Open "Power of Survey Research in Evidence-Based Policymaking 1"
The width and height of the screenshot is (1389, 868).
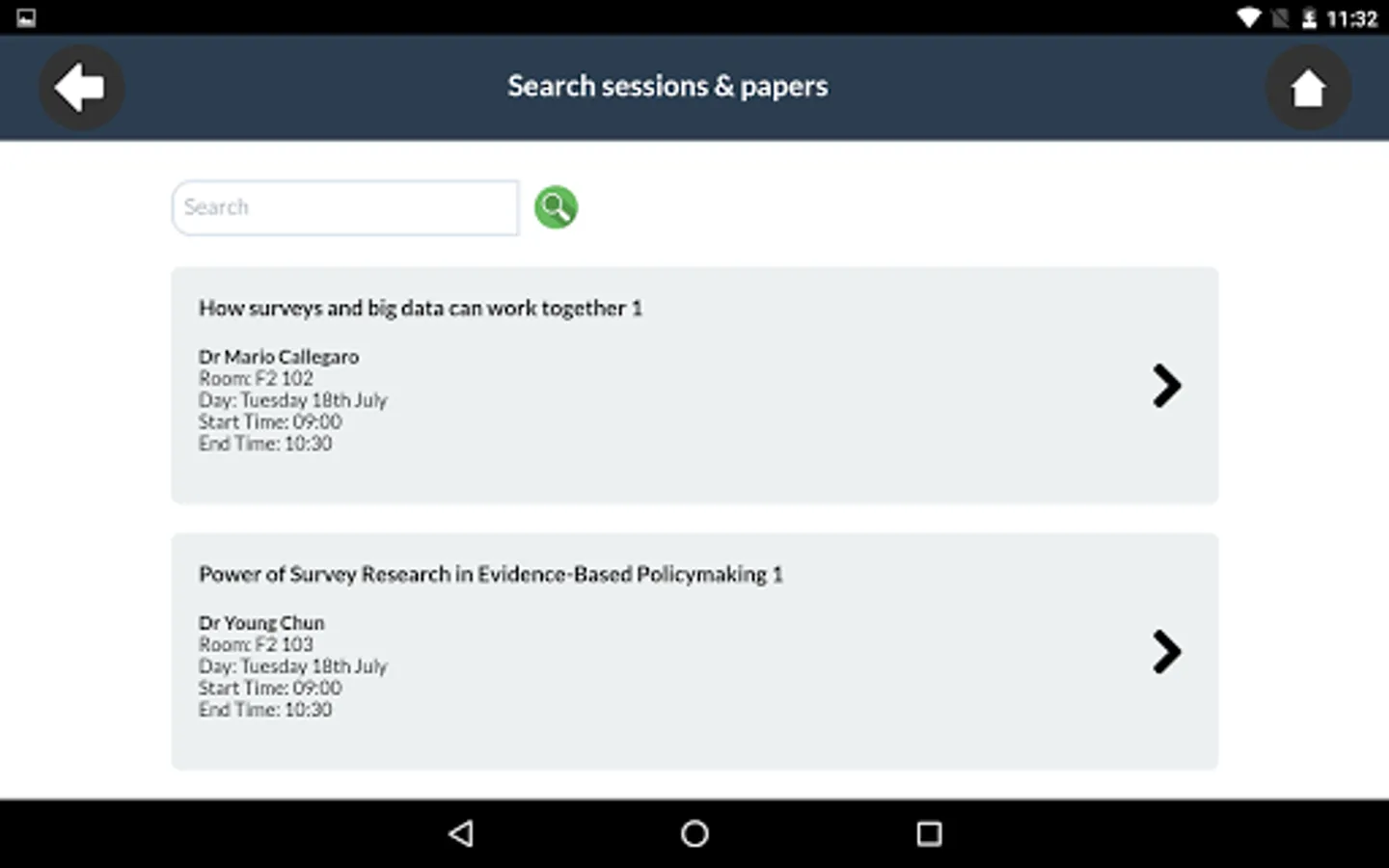pyautogui.click(x=490, y=575)
